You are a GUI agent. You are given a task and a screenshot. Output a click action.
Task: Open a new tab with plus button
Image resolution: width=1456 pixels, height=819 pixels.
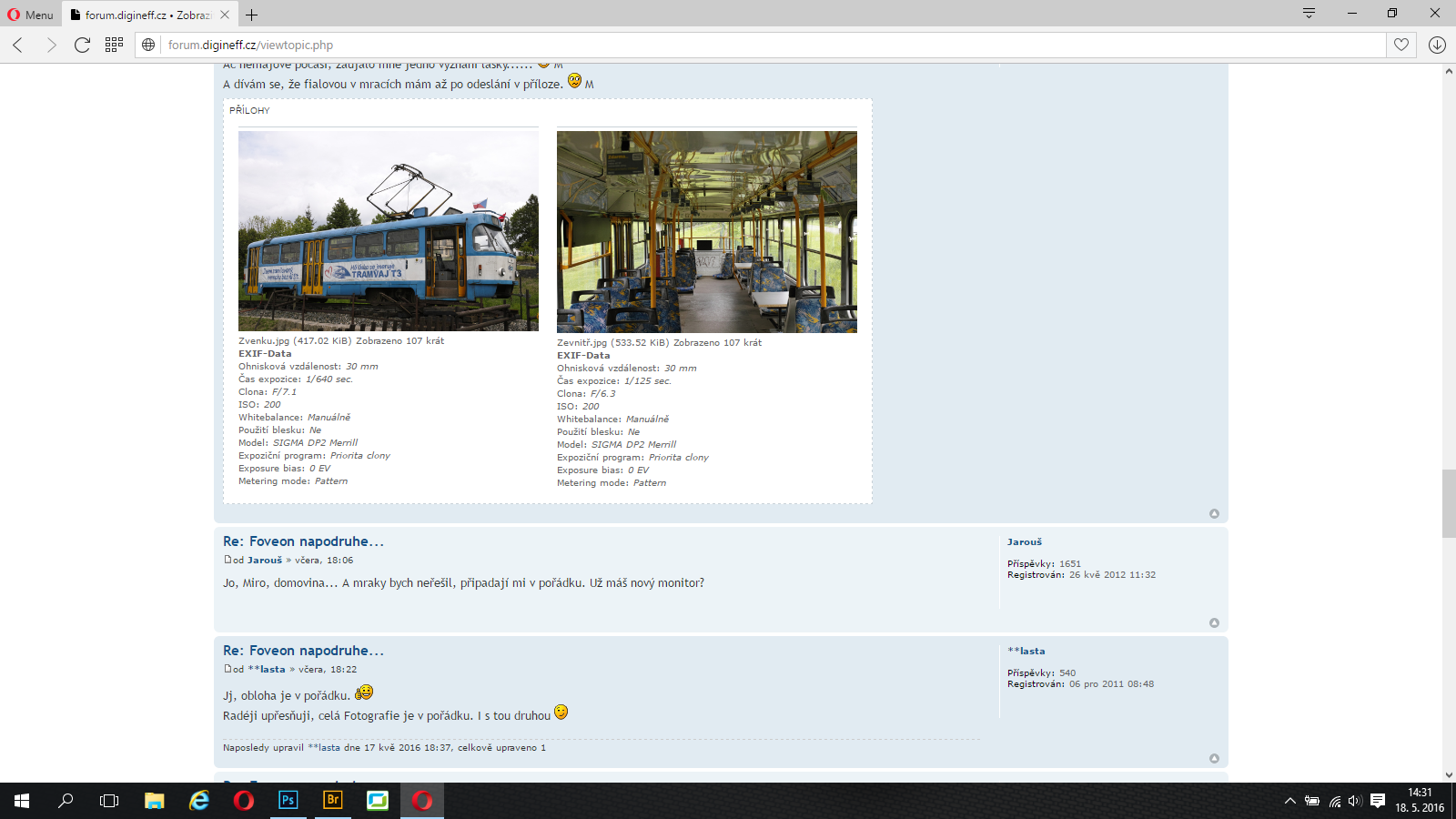click(252, 15)
